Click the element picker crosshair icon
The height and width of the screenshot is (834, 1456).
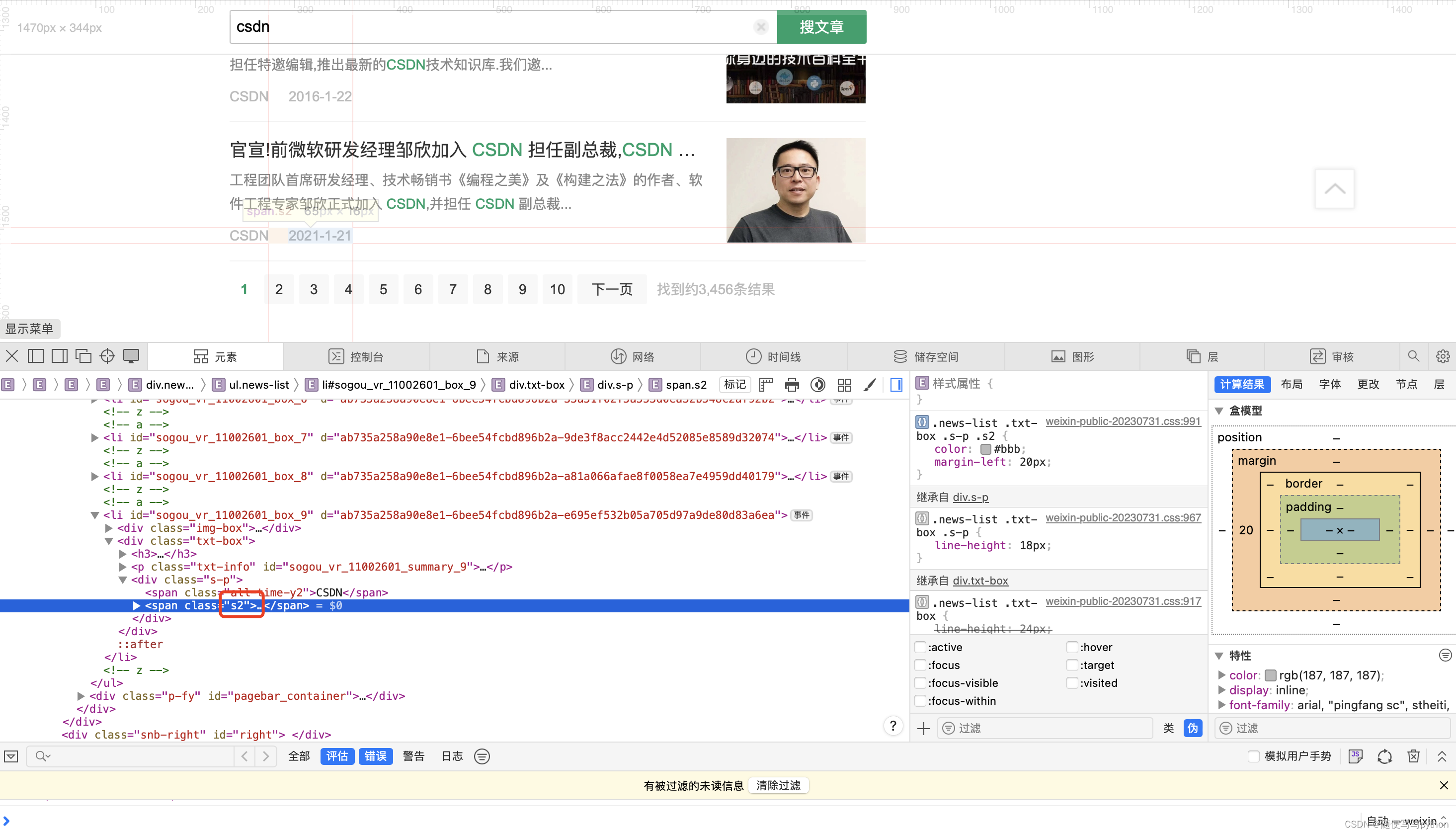[x=107, y=356]
